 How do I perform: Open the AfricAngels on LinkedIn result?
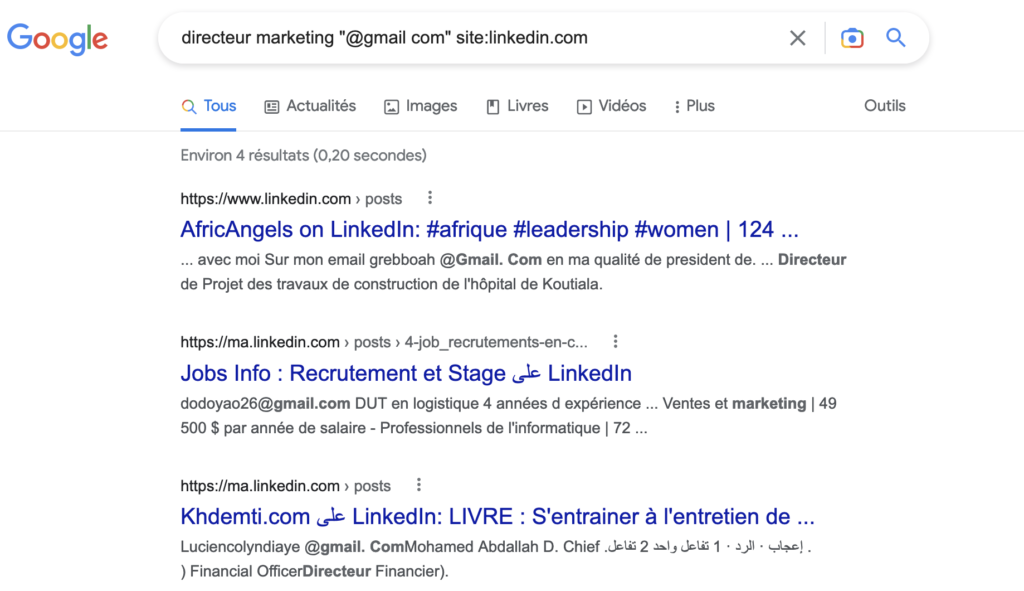pos(489,229)
